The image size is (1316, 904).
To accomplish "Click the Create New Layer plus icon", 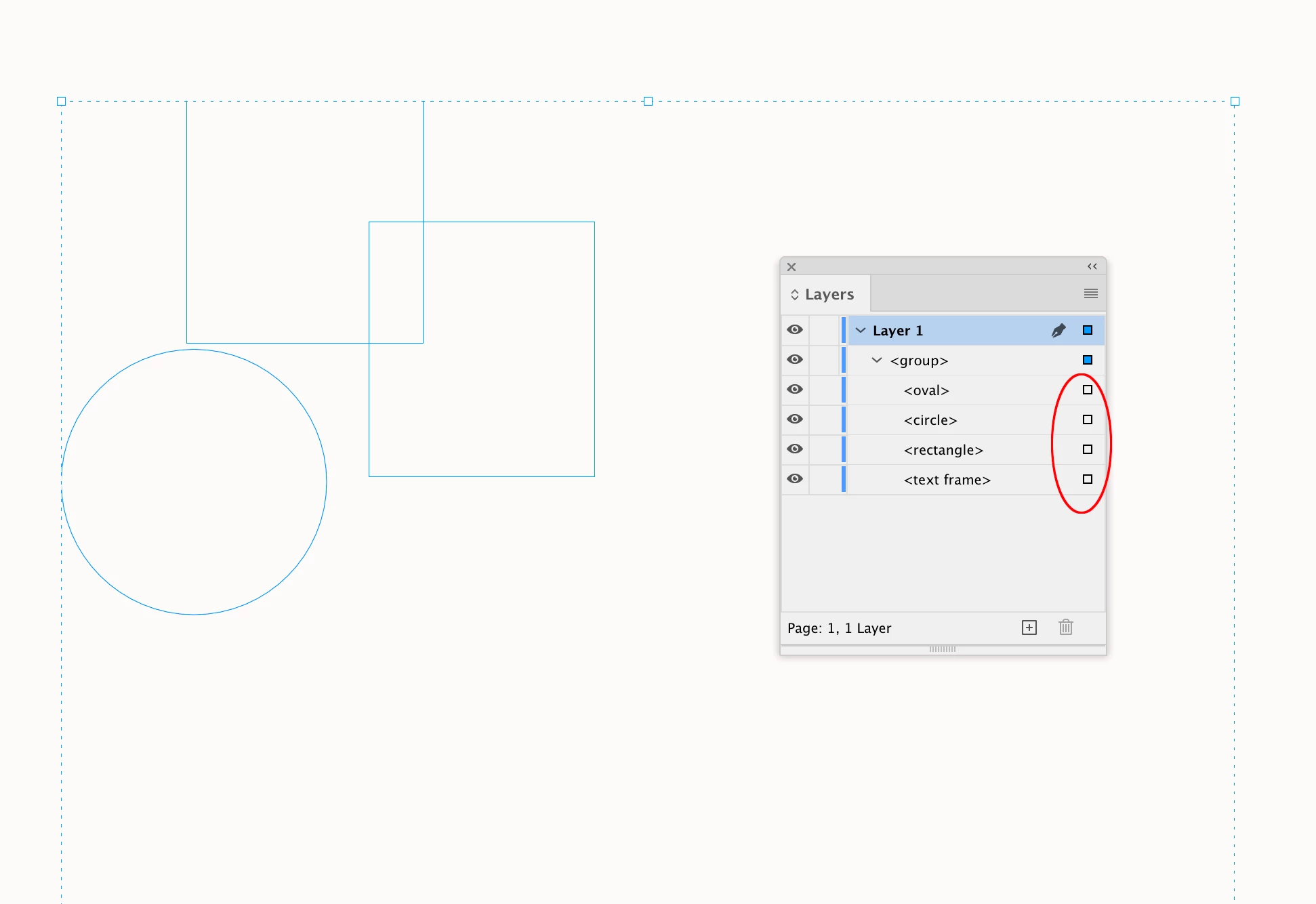I will point(1029,628).
